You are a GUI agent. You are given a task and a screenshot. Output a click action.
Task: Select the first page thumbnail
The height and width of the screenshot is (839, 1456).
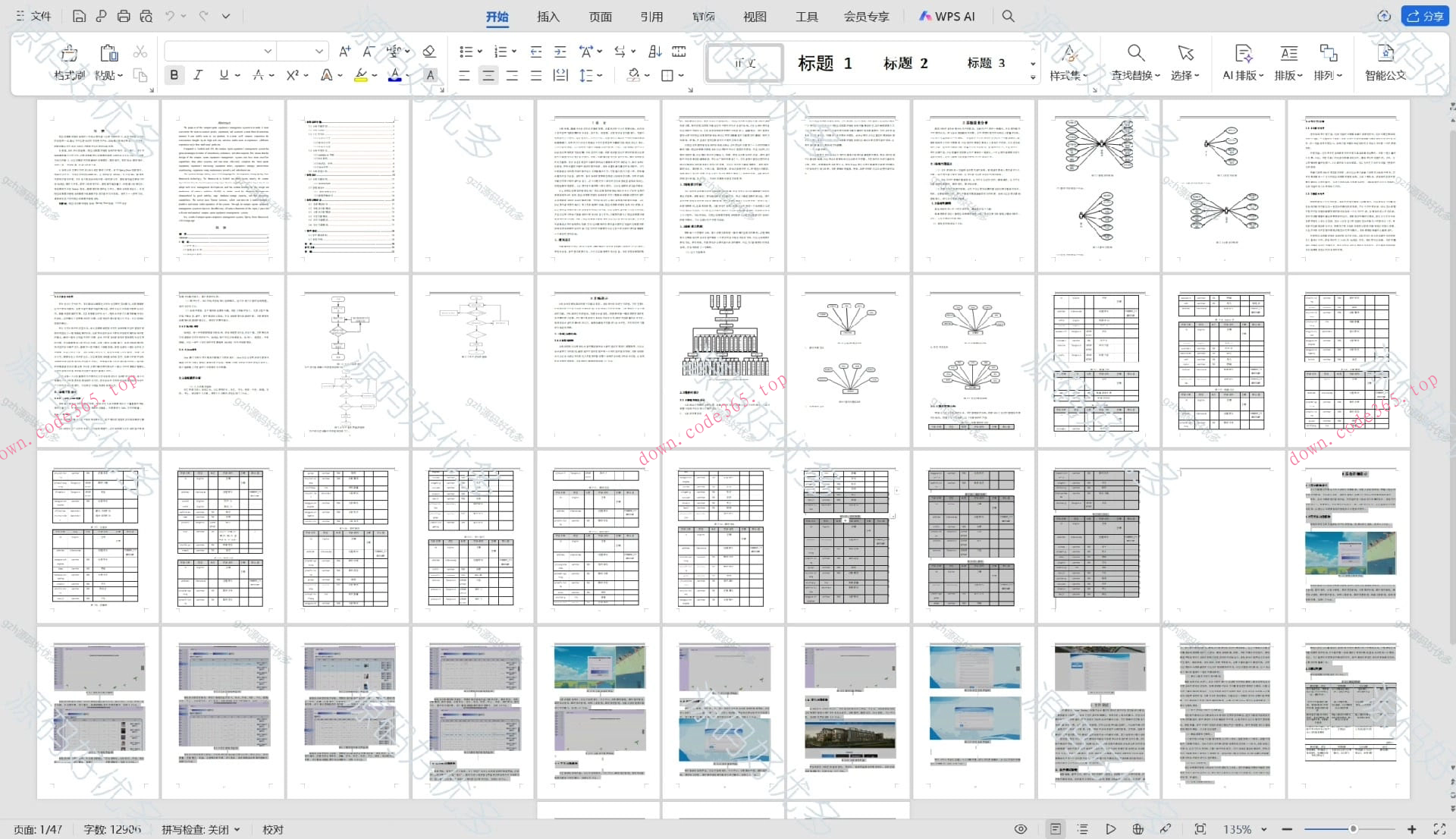(99, 186)
